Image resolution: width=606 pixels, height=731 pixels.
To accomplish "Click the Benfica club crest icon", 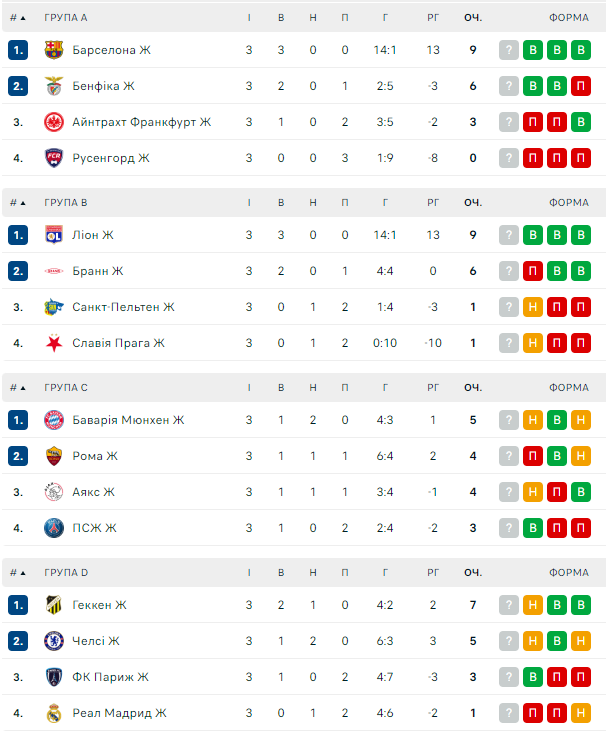I will [x=54, y=86].
